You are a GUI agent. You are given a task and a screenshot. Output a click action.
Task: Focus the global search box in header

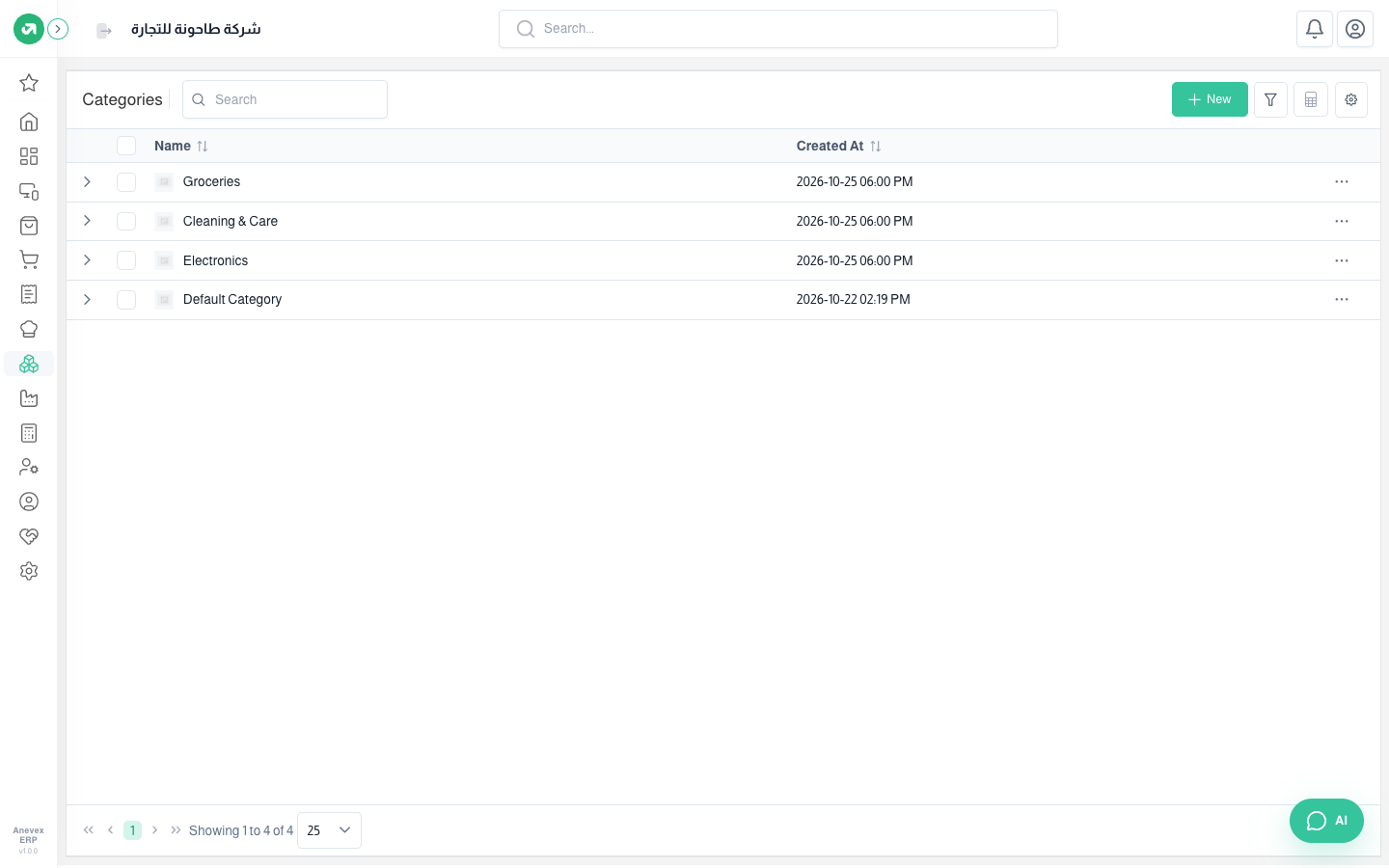click(778, 29)
